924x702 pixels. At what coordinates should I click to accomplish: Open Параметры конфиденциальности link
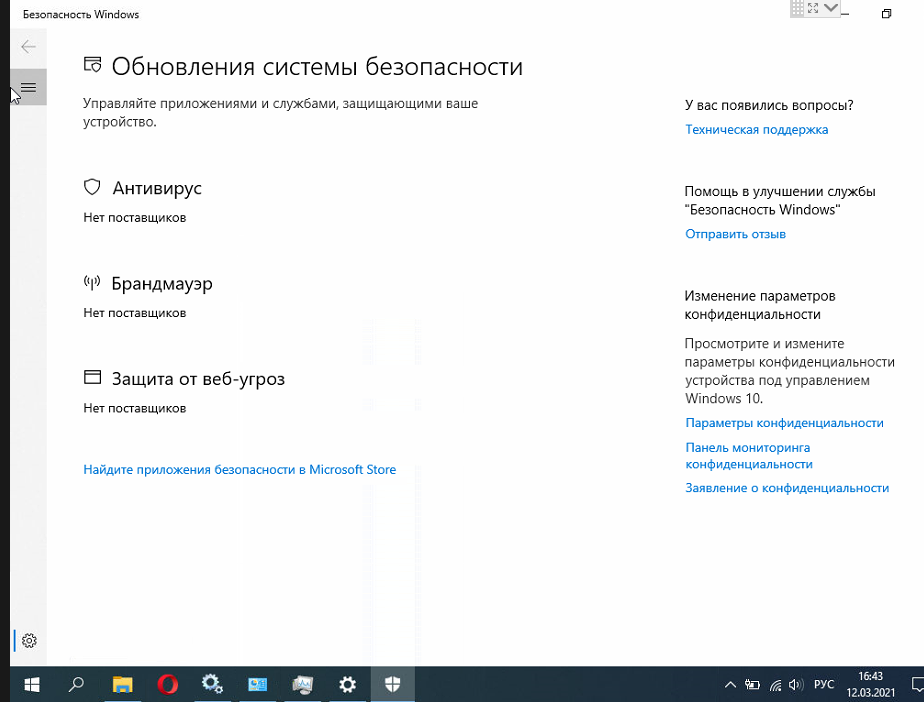pyautogui.click(x=784, y=423)
